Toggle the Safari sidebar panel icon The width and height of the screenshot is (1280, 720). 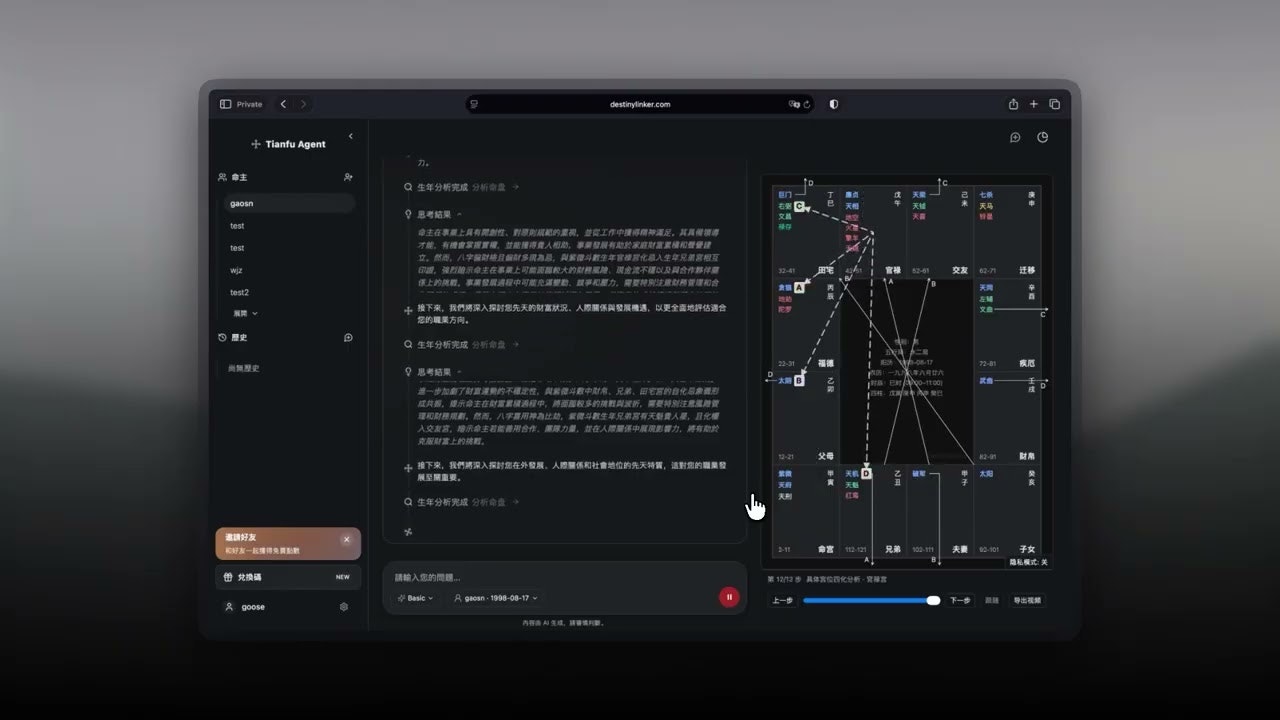[226, 104]
